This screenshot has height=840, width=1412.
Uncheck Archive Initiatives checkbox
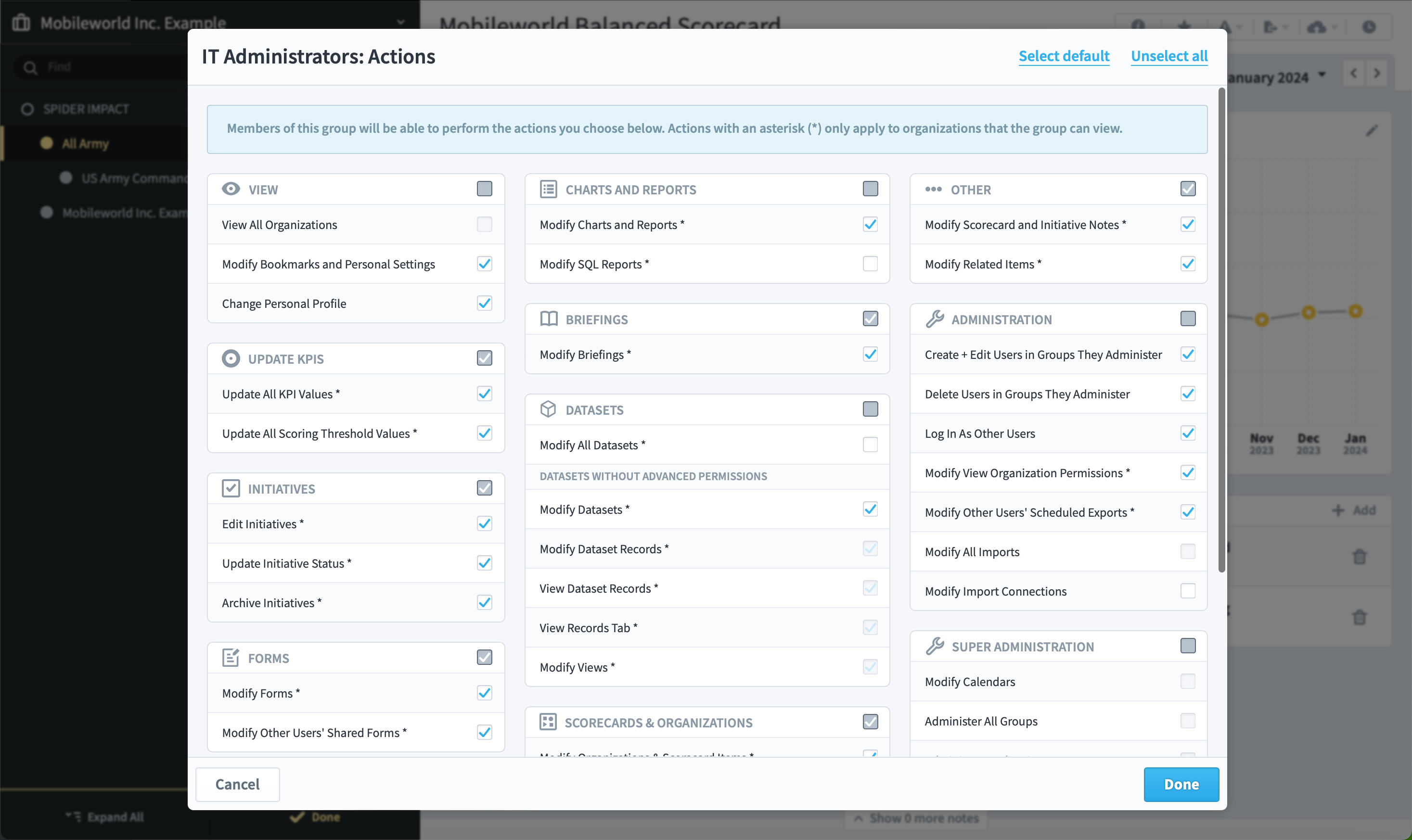484,602
